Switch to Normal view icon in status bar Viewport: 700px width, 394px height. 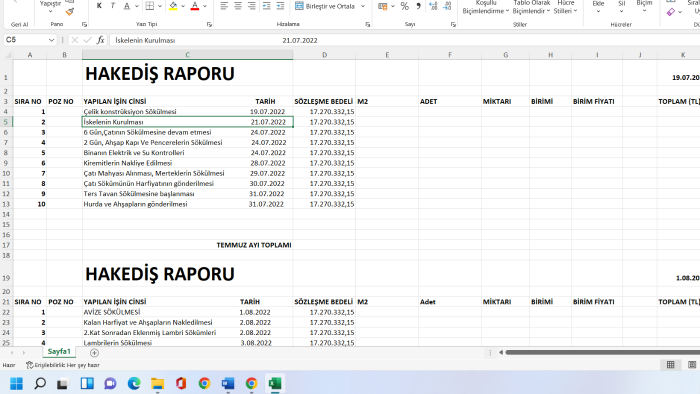(x=671, y=365)
